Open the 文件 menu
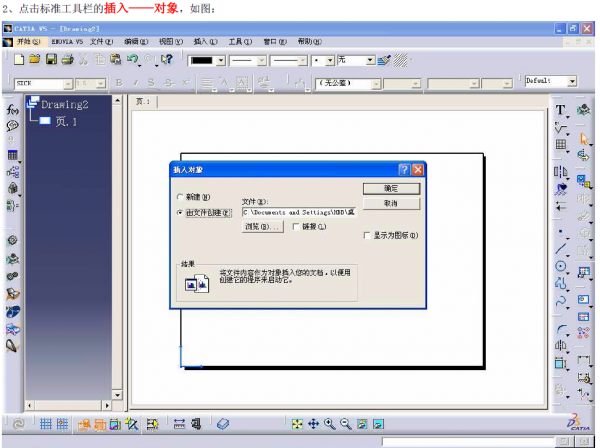Screen dimensions: 600x448 click(101, 41)
